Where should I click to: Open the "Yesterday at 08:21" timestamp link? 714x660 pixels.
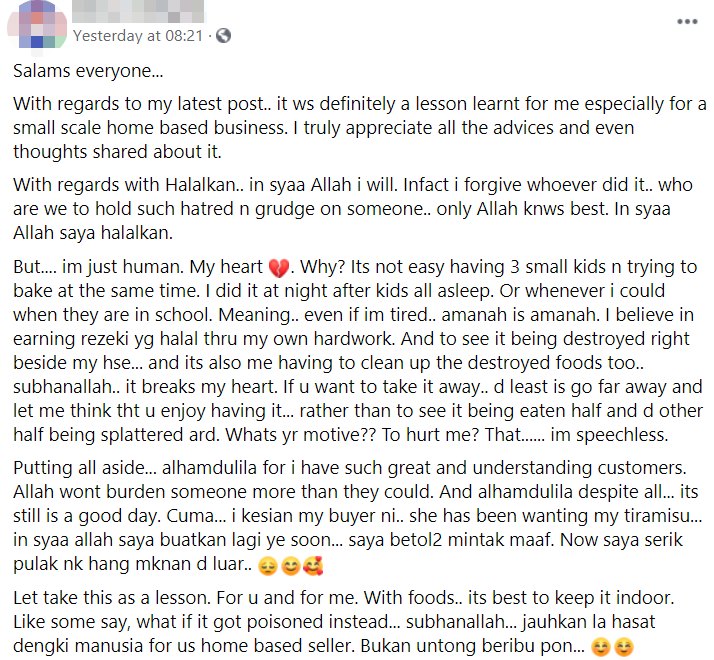(138, 35)
